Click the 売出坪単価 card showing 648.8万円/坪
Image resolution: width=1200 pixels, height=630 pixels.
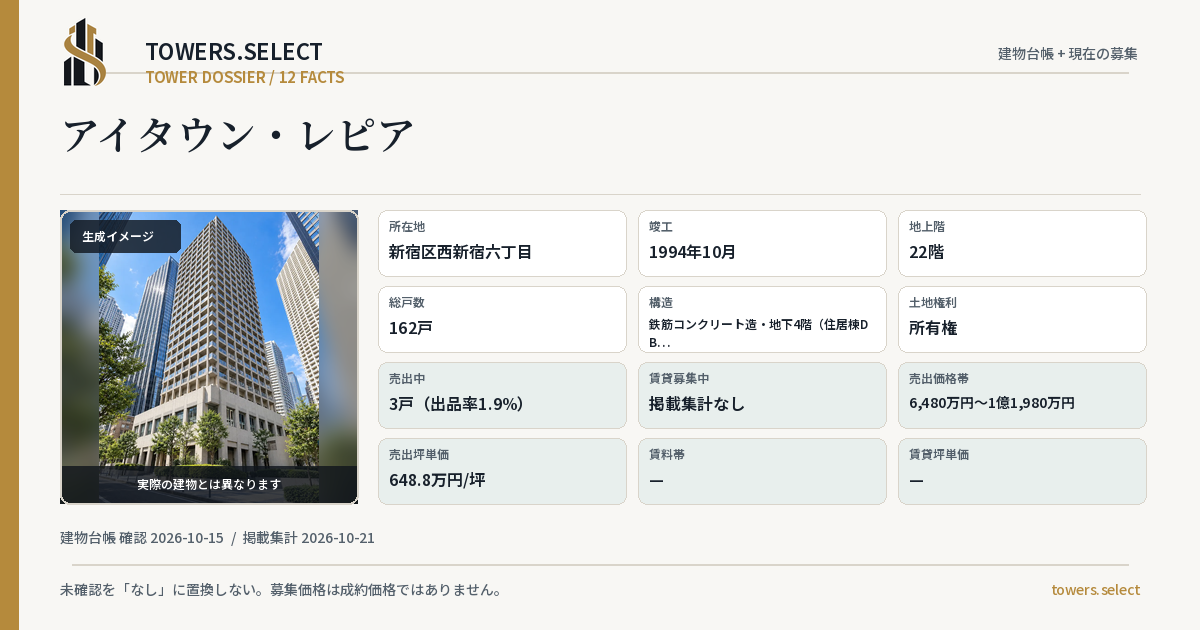point(502,471)
